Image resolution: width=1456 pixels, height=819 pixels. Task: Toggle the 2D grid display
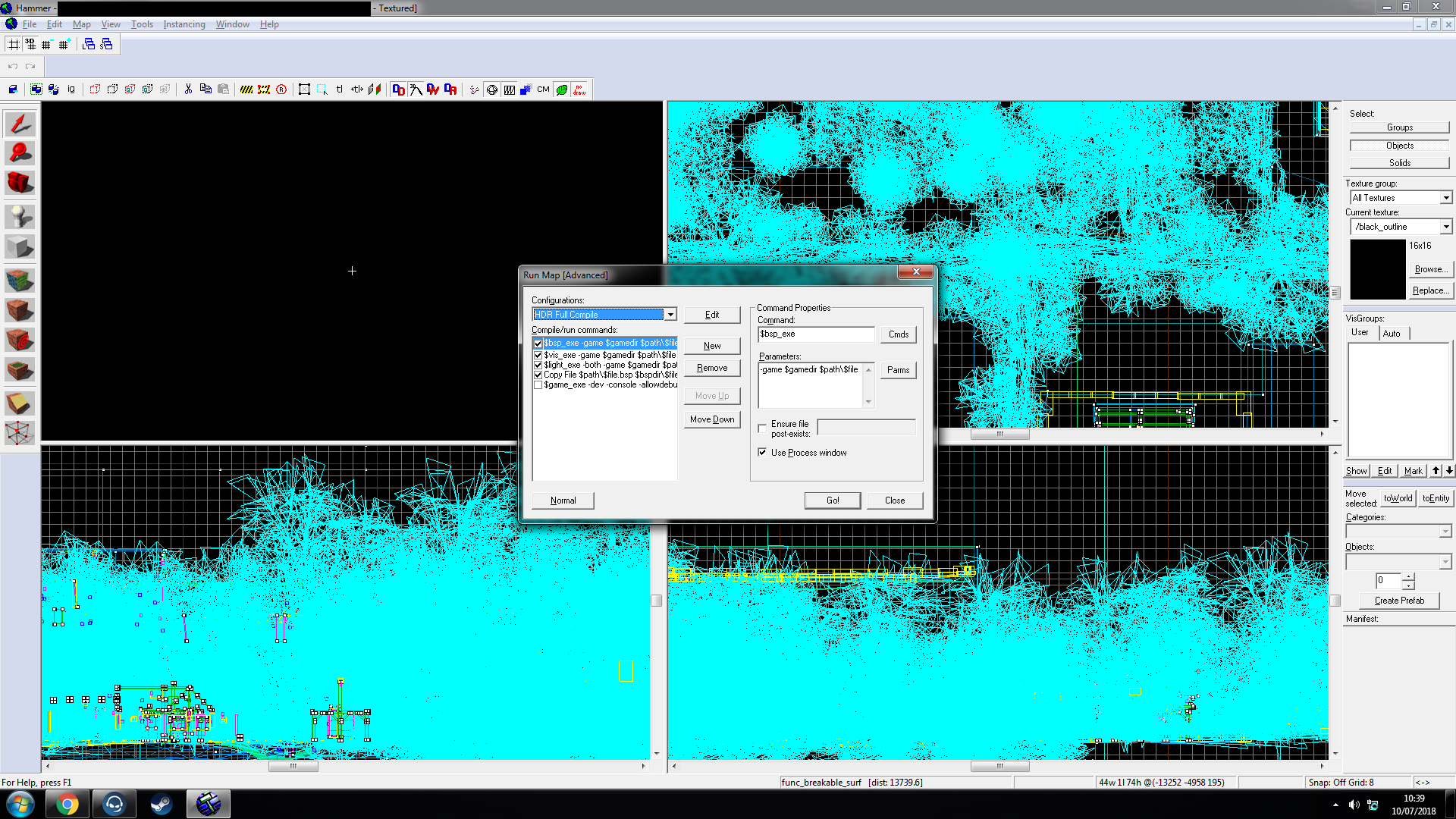point(14,44)
